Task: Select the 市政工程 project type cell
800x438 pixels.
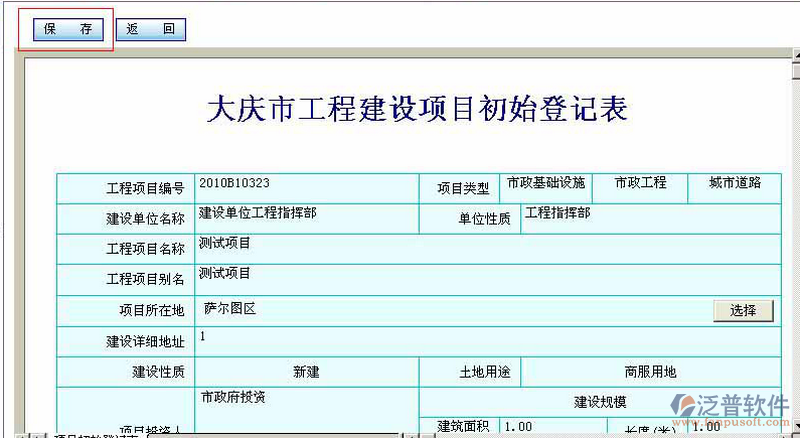Action: (640, 187)
